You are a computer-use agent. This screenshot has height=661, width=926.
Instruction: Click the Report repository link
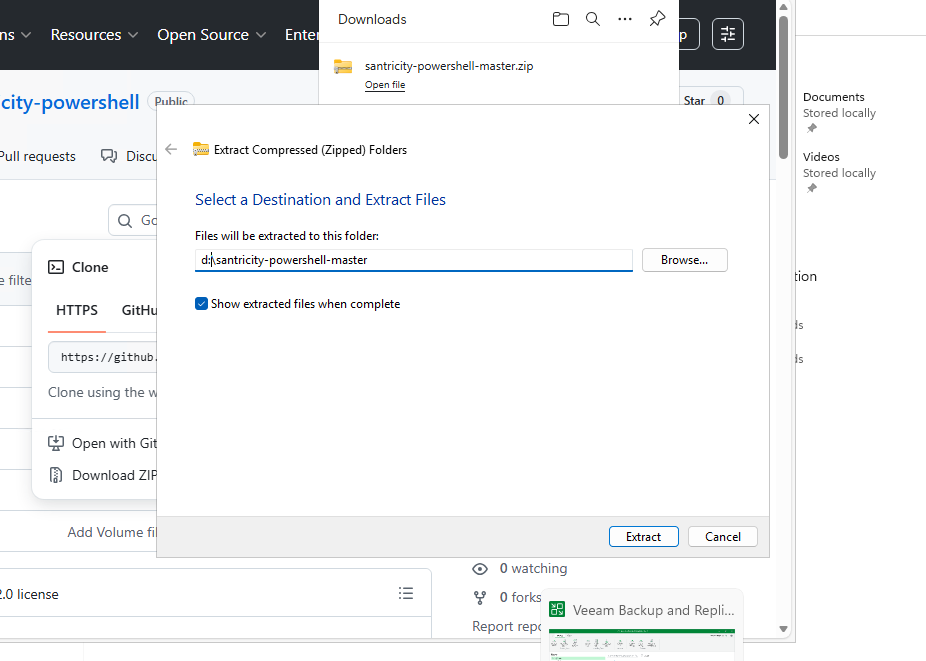pos(507,626)
